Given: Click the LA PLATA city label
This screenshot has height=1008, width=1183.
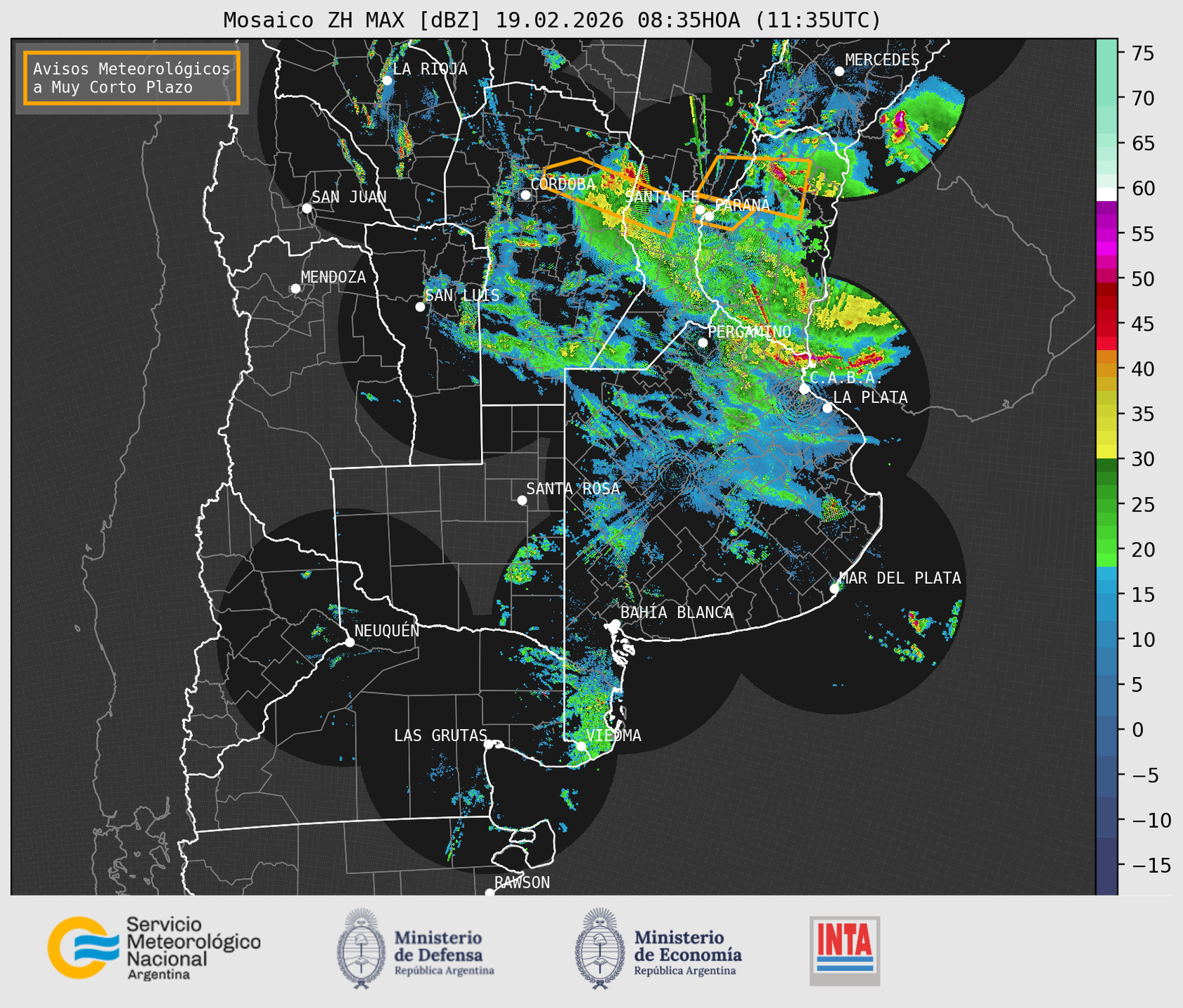Looking at the screenshot, I should click(870, 397).
